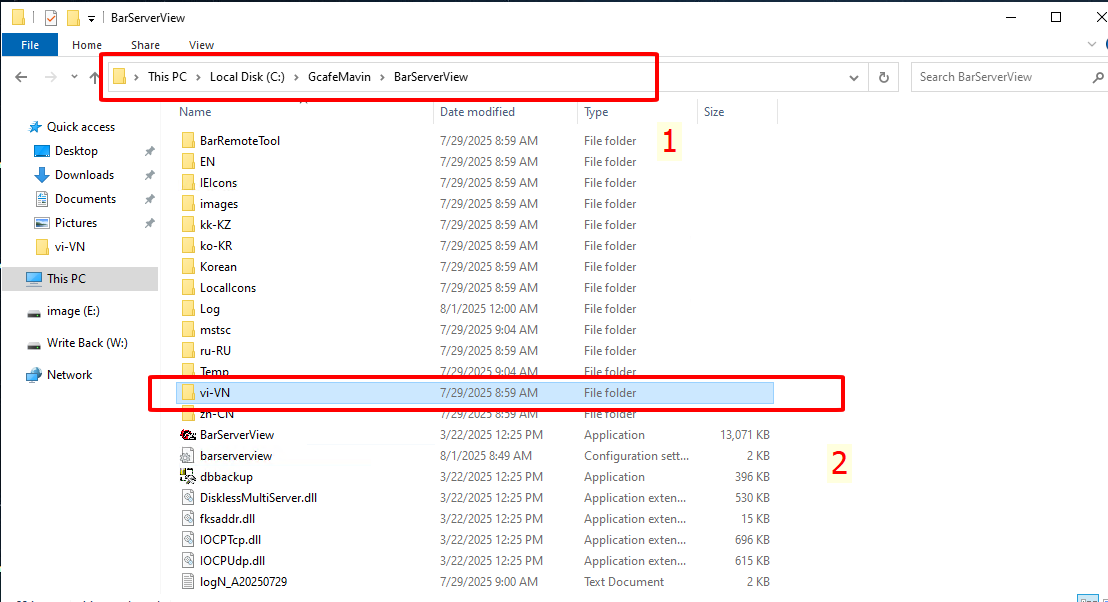Select Write Back (W:) drive in sidebar
1108x602 pixels.
click(89, 343)
